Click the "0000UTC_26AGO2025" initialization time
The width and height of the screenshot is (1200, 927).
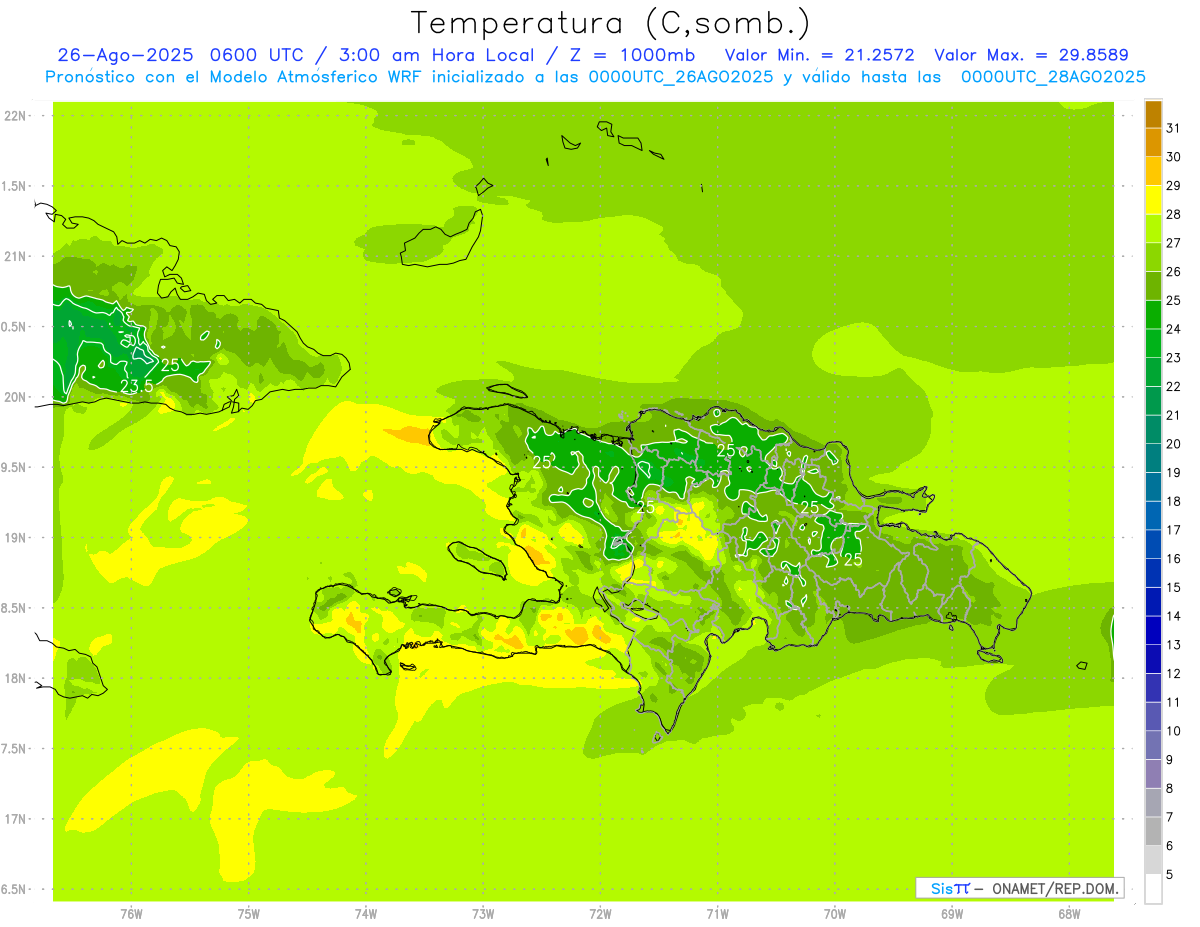[681, 77]
